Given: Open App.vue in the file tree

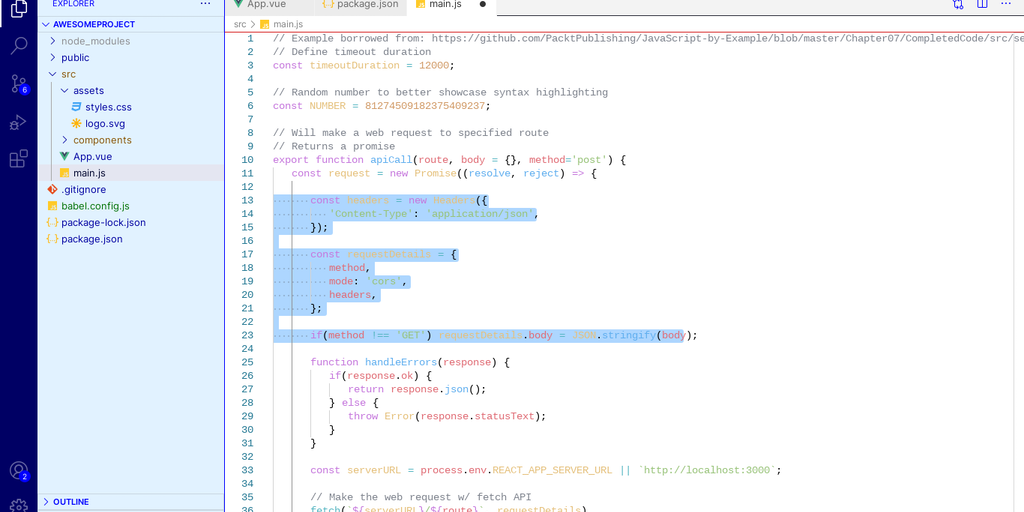Looking at the screenshot, I should click(x=93, y=157).
